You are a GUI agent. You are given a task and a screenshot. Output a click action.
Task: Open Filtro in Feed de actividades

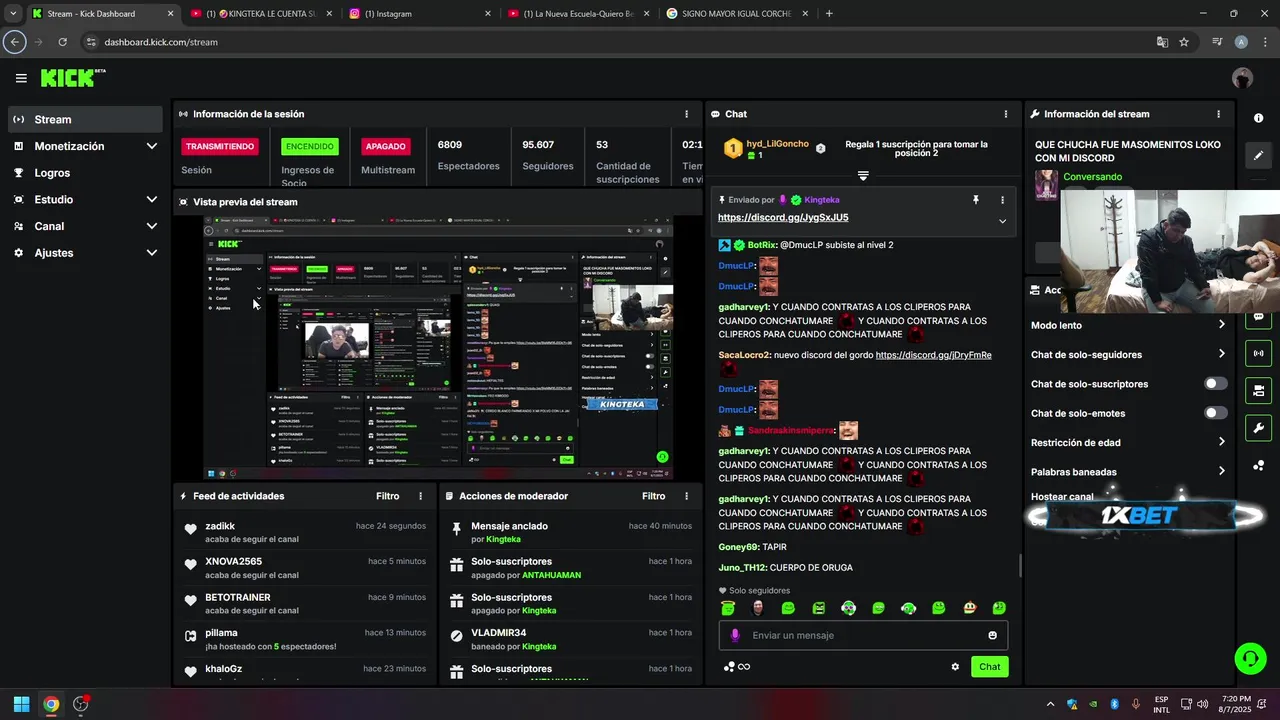point(387,496)
